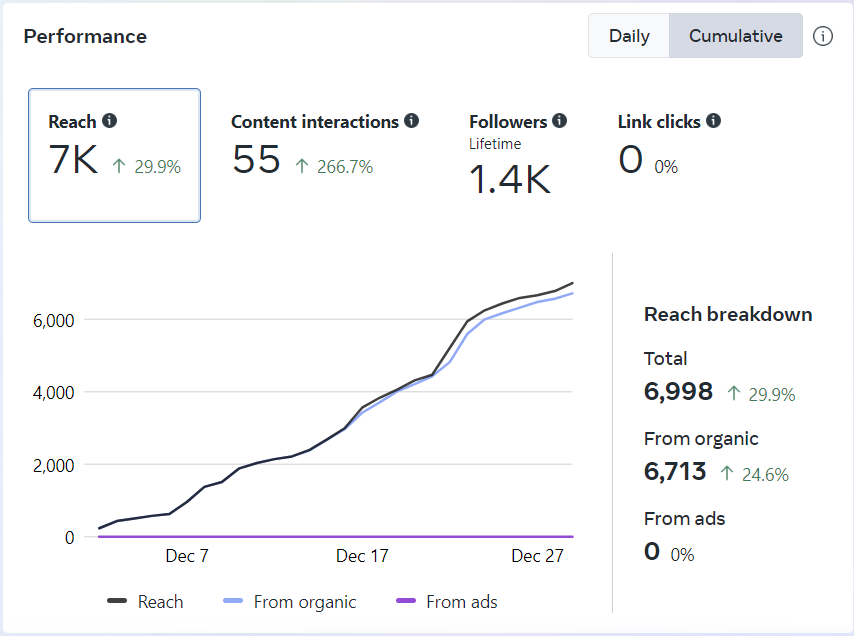Click the Total breakdown label
Viewport: 854px width, 636px height.
pos(665,358)
